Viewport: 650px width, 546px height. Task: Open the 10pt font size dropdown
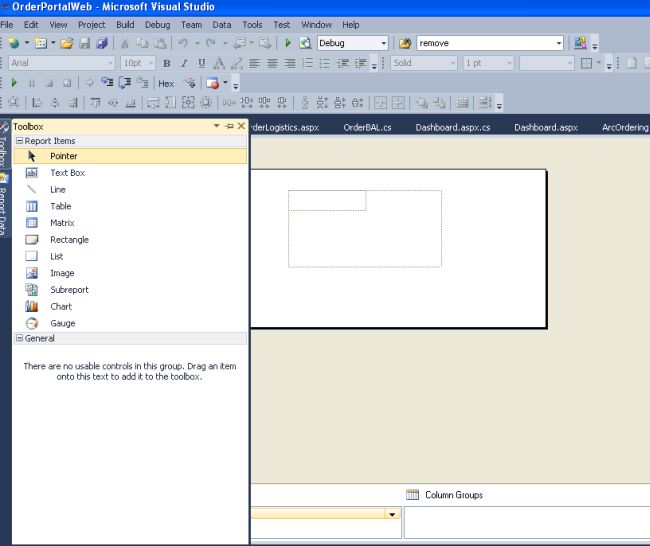pos(151,63)
